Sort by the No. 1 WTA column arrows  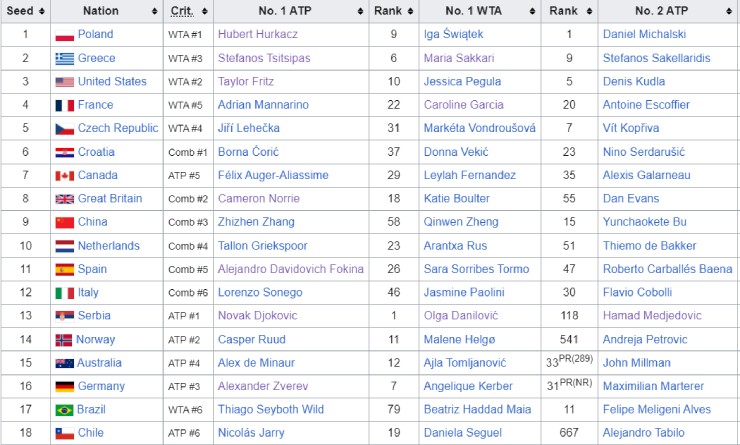pos(532,11)
